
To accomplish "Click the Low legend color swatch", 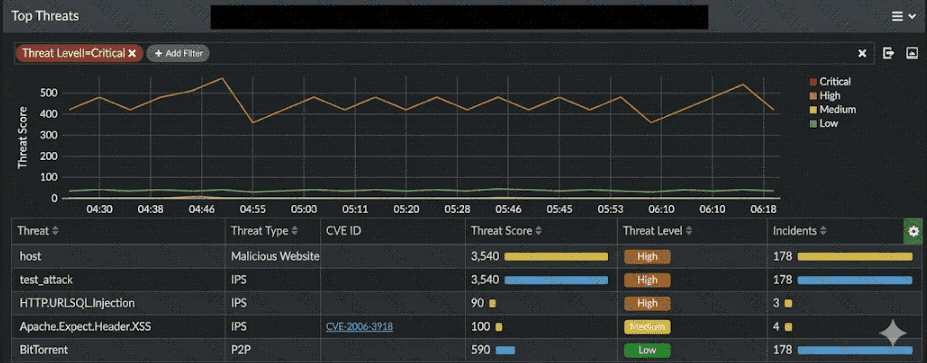I will point(813,124).
